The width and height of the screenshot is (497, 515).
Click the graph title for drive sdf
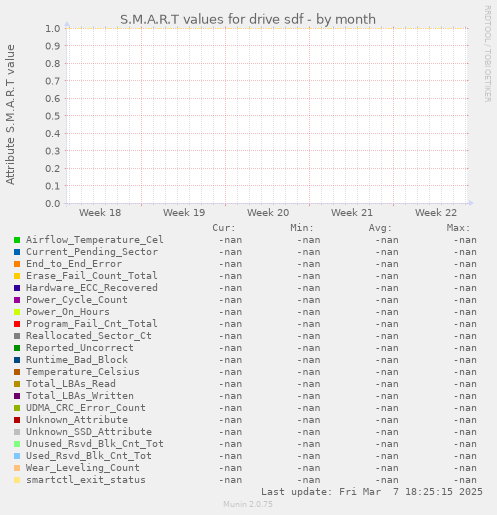[x=248, y=19]
